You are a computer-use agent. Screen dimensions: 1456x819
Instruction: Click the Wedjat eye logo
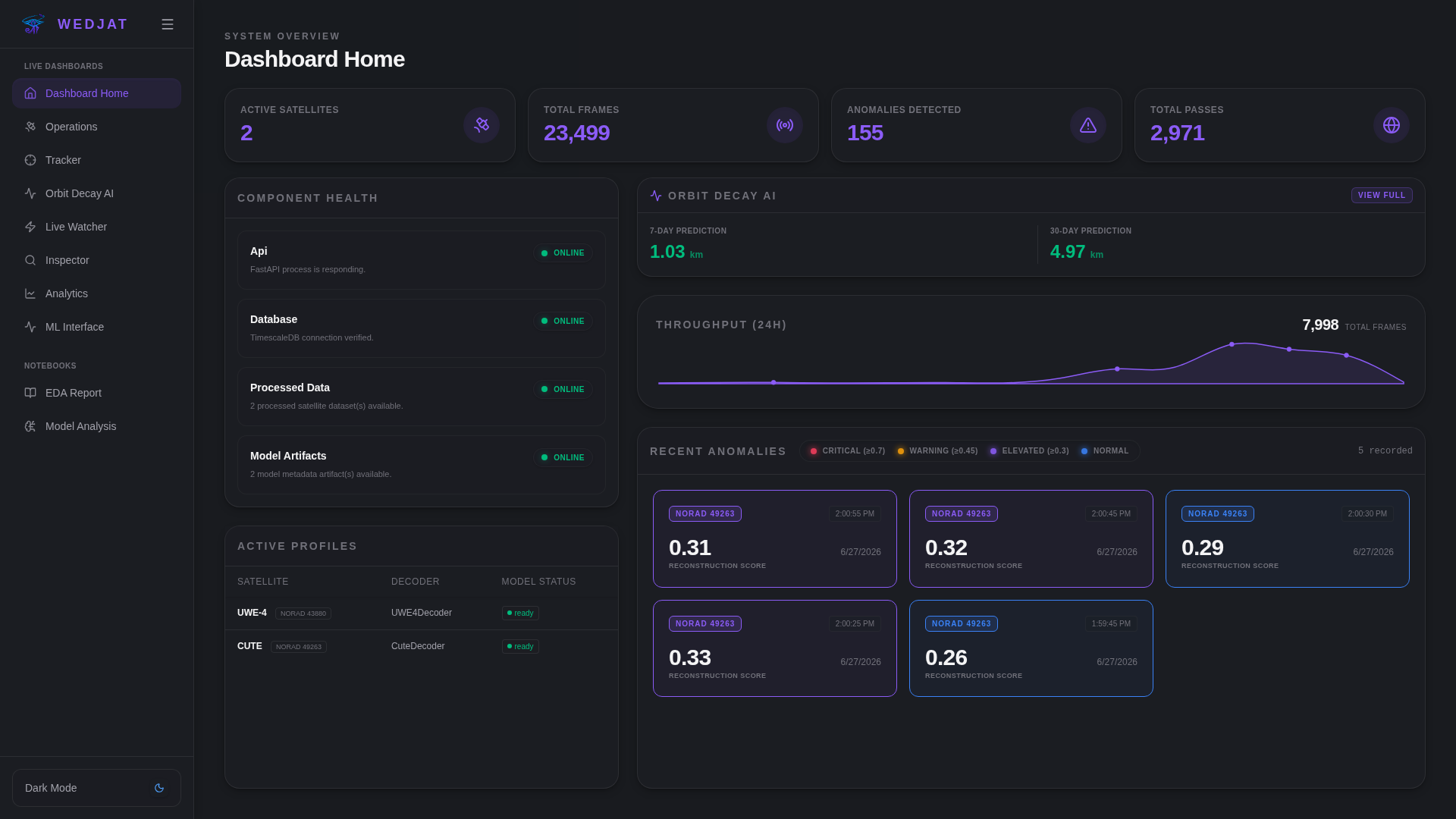click(33, 24)
